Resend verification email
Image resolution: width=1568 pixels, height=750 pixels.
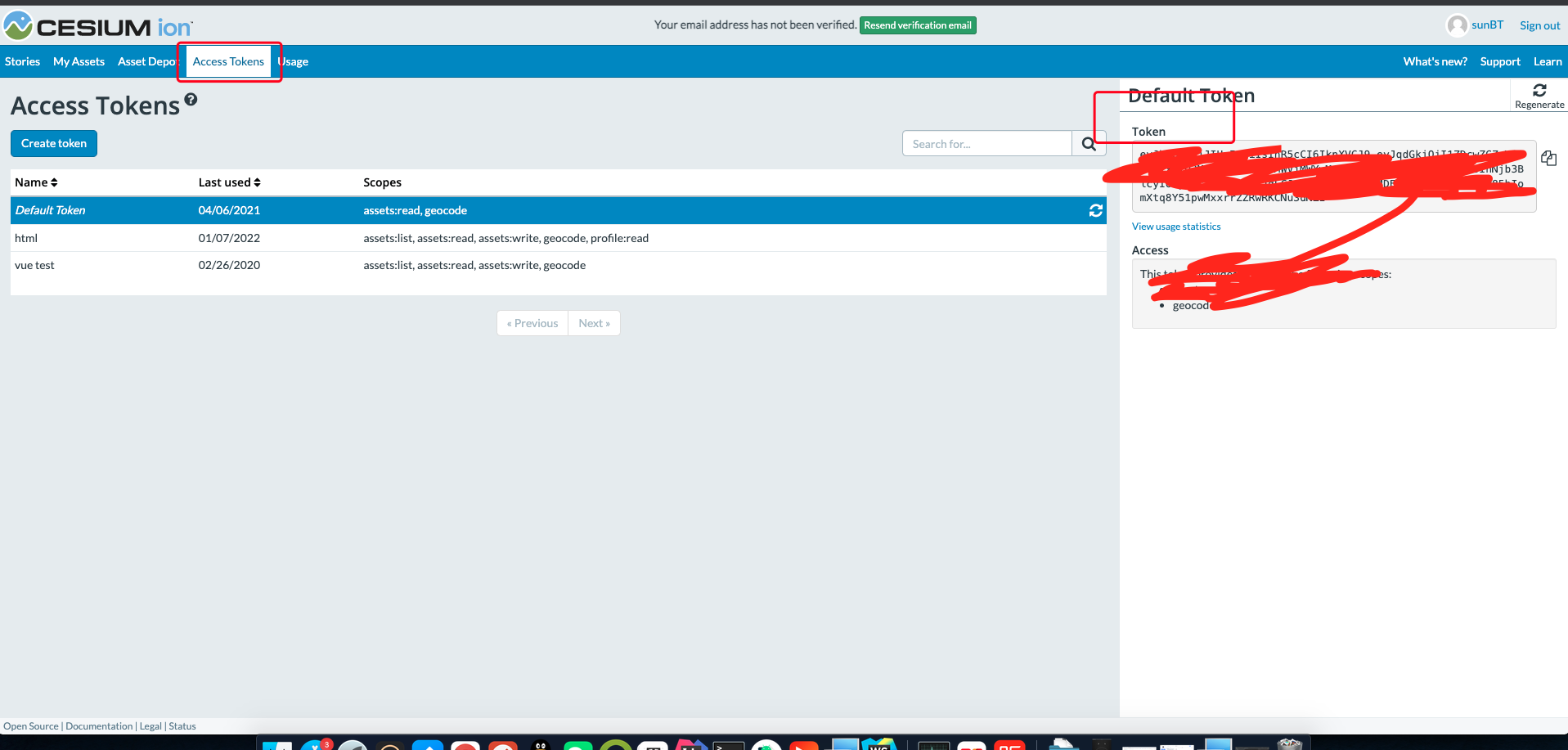click(x=917, y=25)
